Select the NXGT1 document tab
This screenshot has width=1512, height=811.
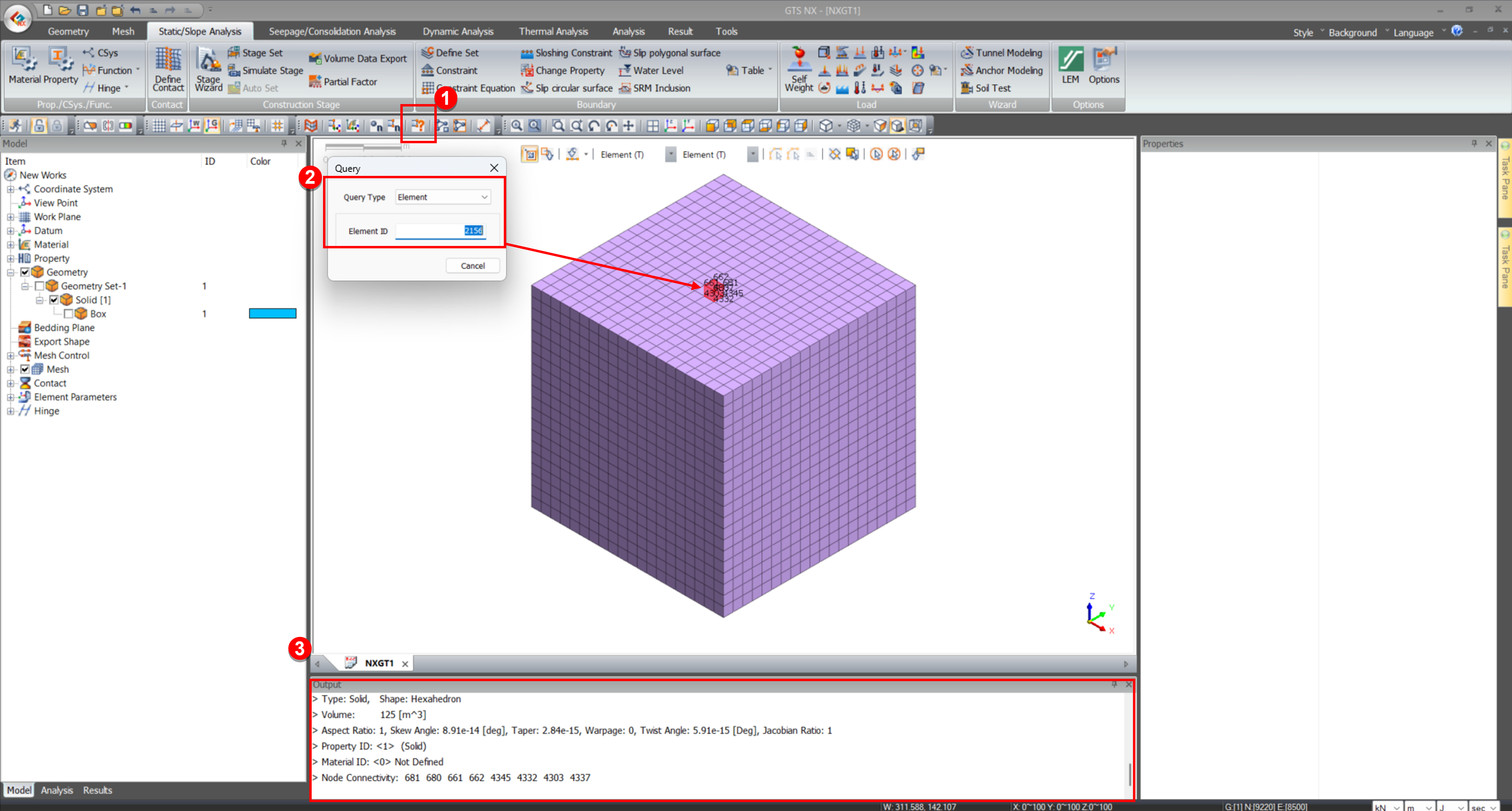point(379,663)
